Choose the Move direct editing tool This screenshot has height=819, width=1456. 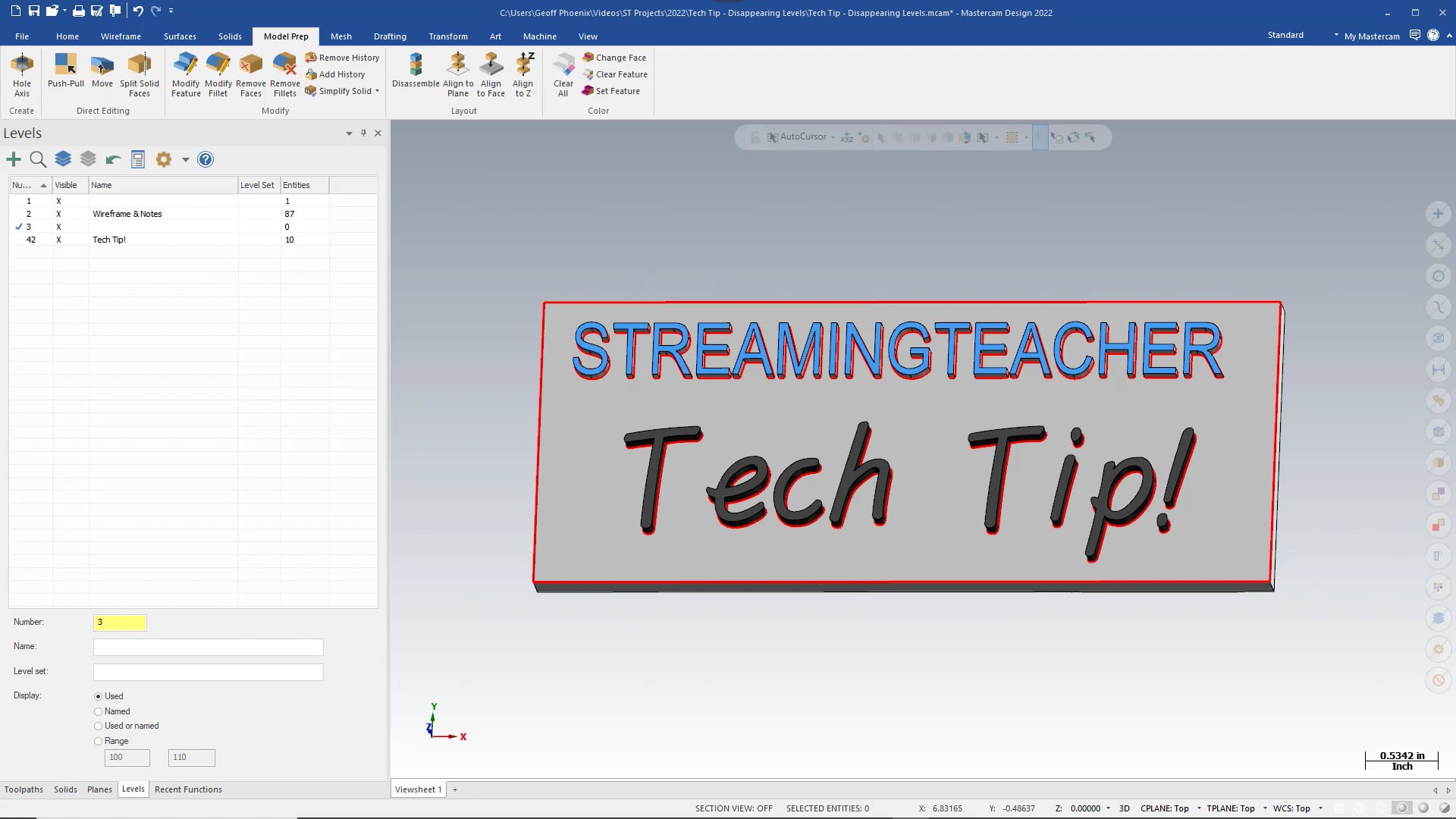102,70
